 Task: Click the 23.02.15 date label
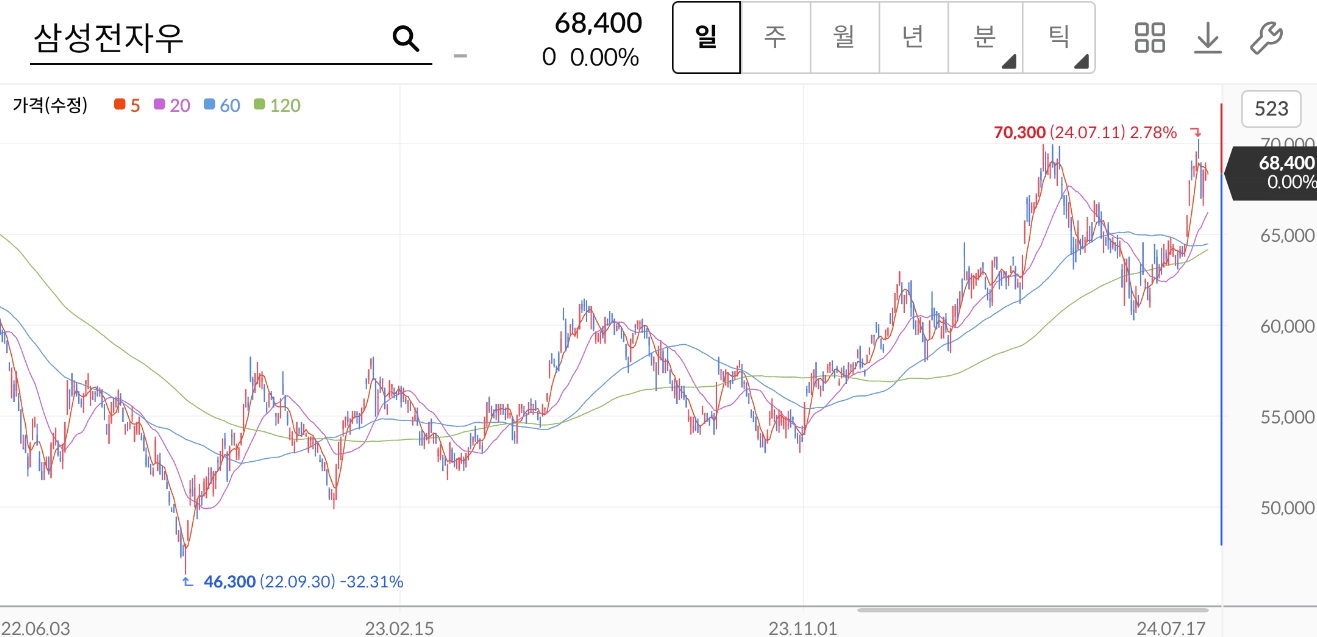point(399,628)
